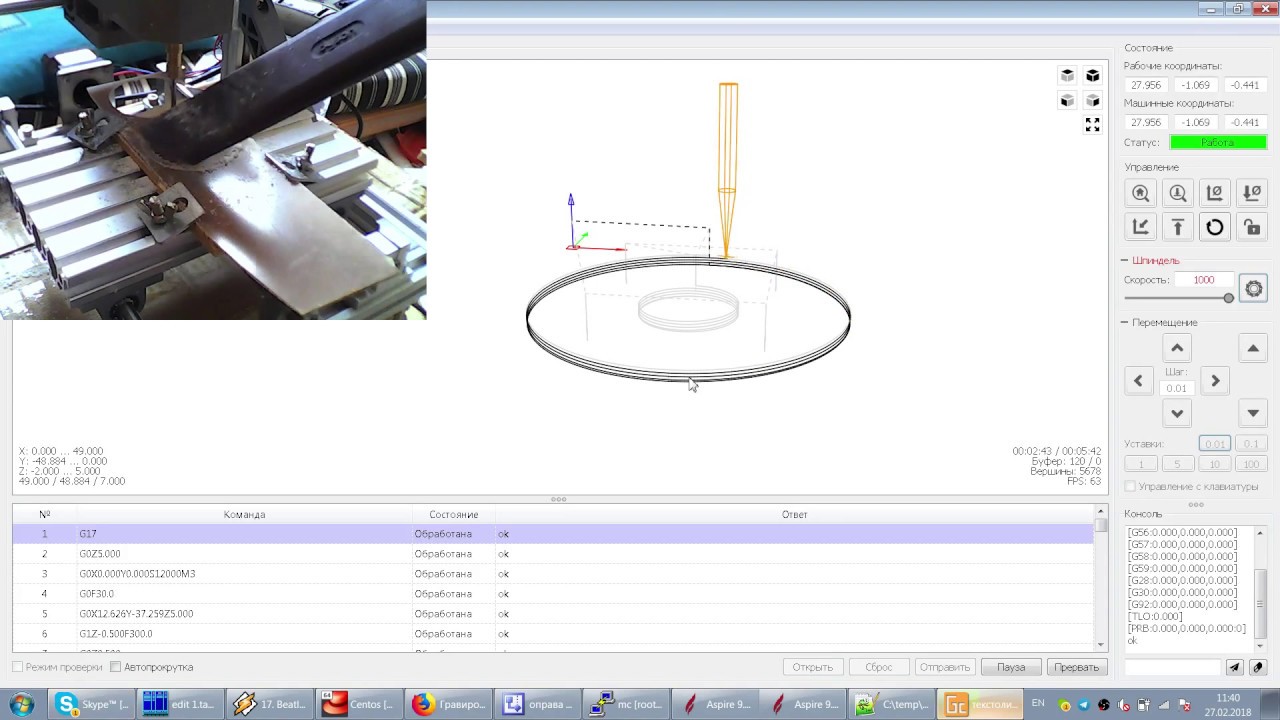
Task: Zero the XY work coordinates icon
Action: pyautogui.click(x=1215, y=194)
